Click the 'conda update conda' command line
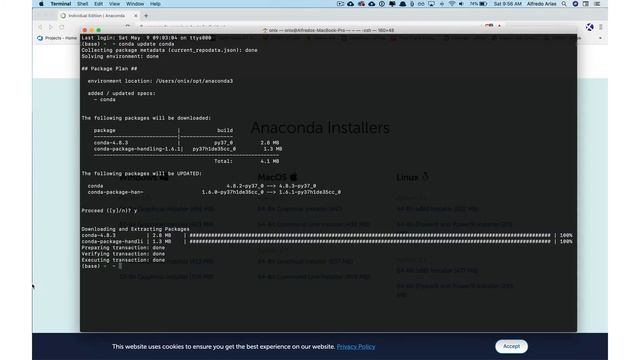 (128, 44)
